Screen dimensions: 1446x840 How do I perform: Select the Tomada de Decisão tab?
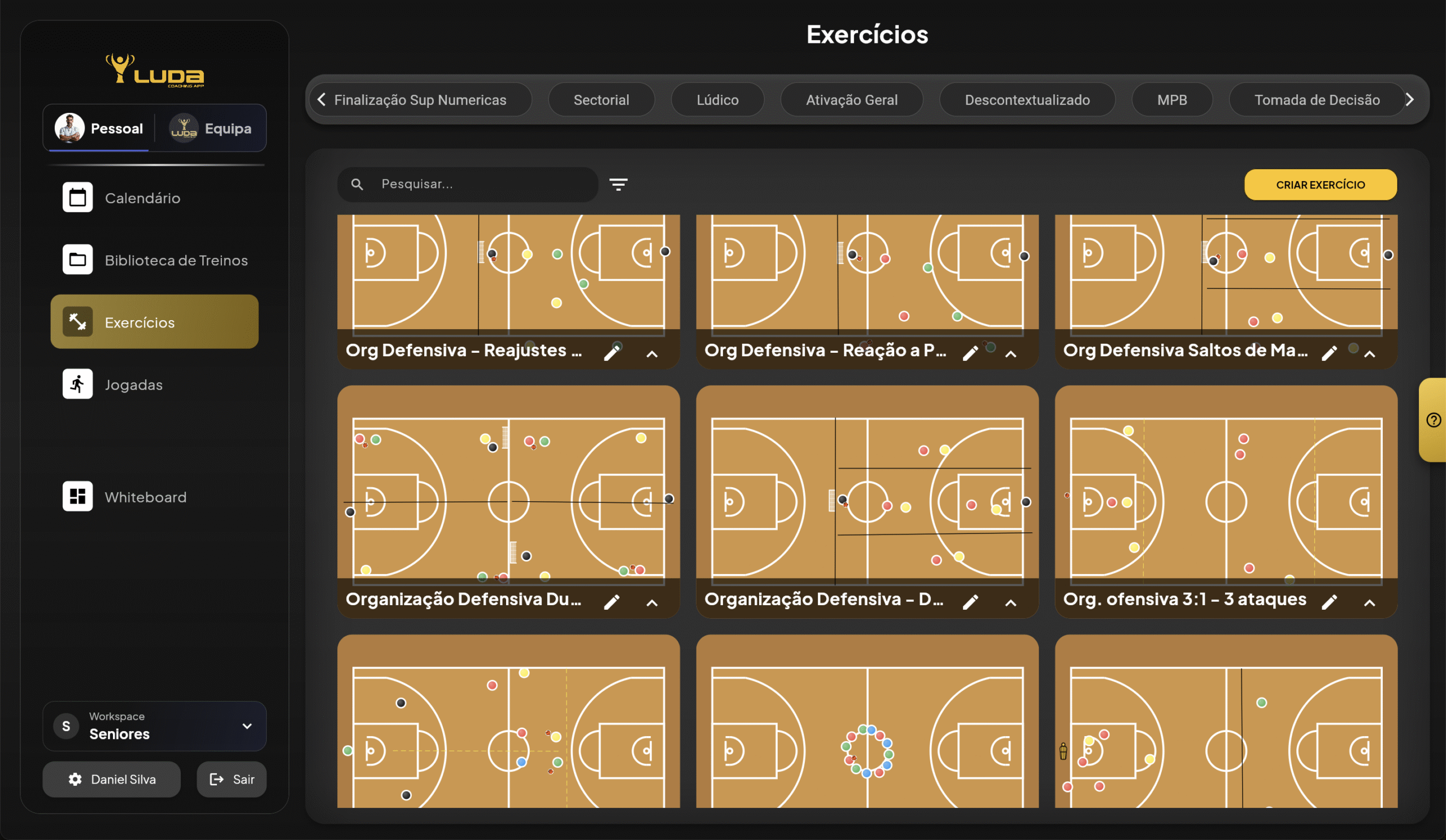point(1316,100)
